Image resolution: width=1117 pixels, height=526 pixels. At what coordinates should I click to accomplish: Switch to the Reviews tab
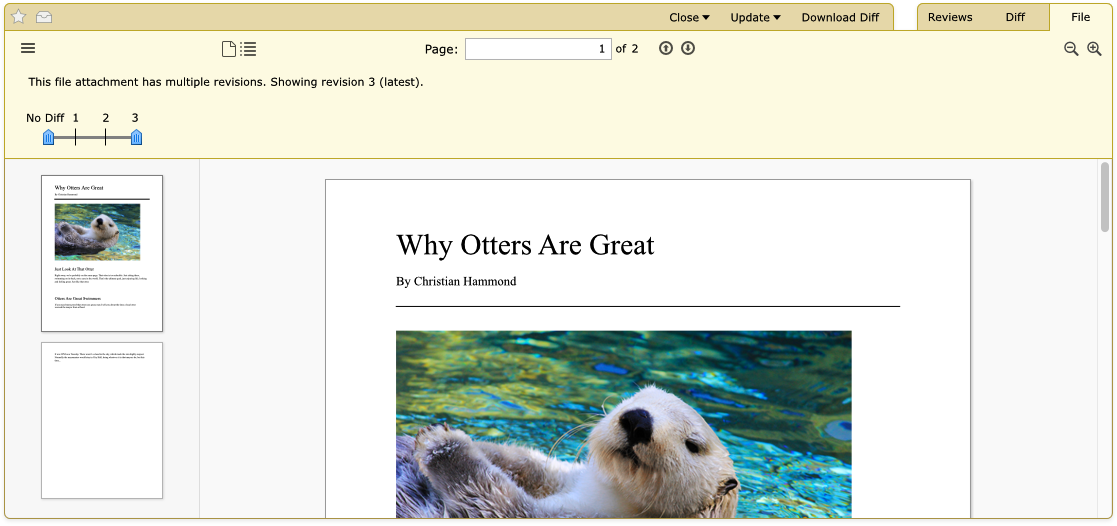(x=950, y=17)
